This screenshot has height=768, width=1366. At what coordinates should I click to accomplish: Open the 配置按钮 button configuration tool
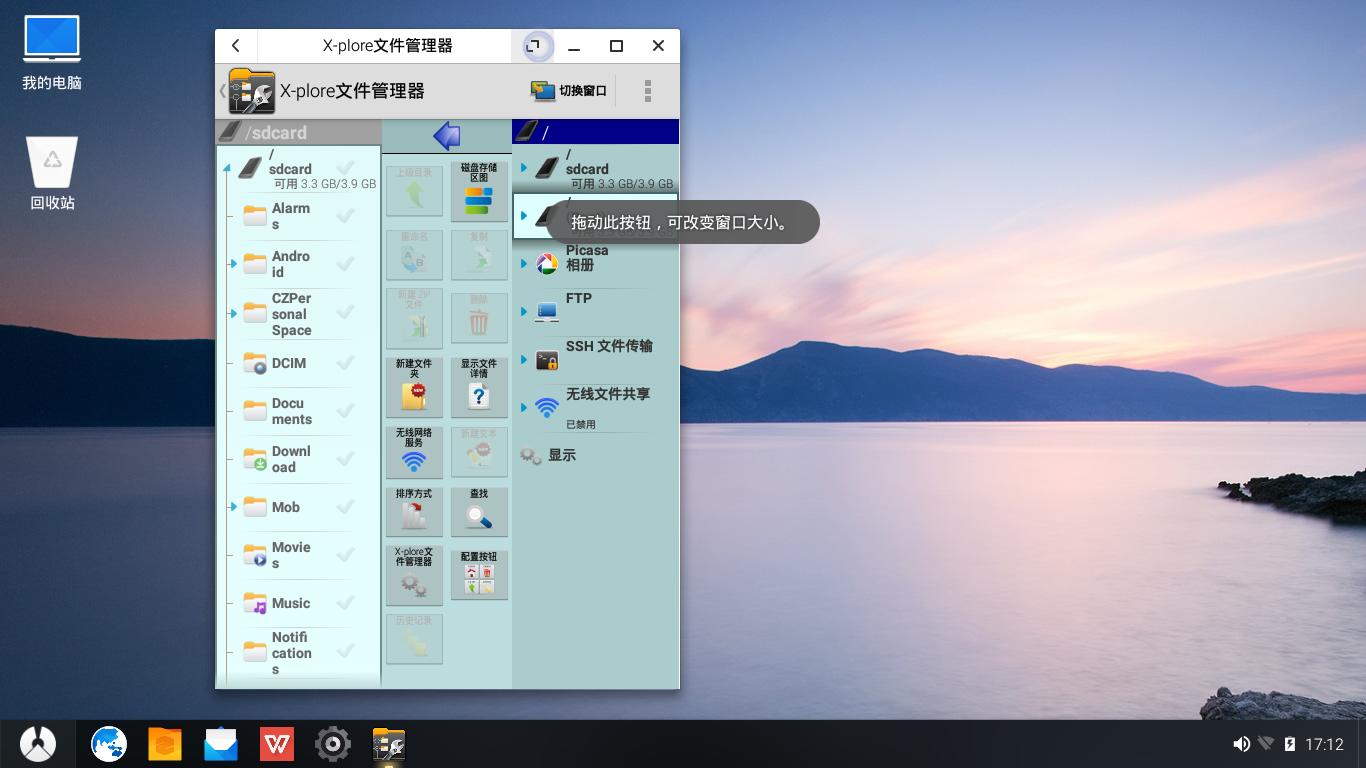pyautogui.click(x=479, y=574)
